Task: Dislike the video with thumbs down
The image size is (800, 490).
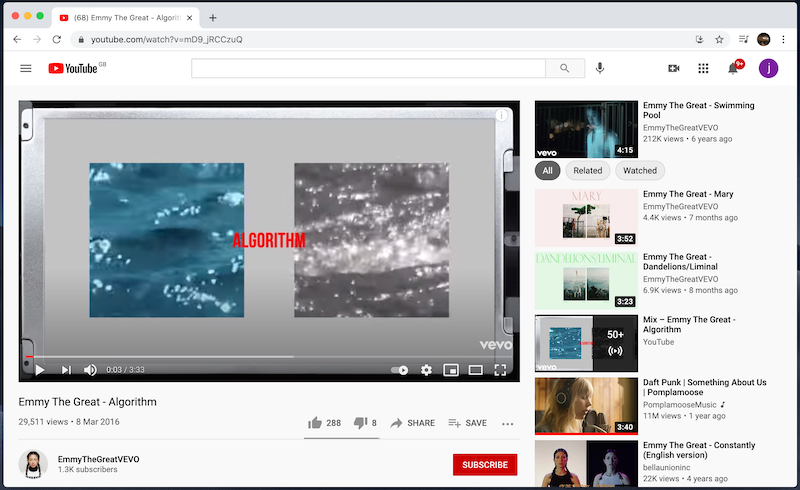Action: point(361,423)
